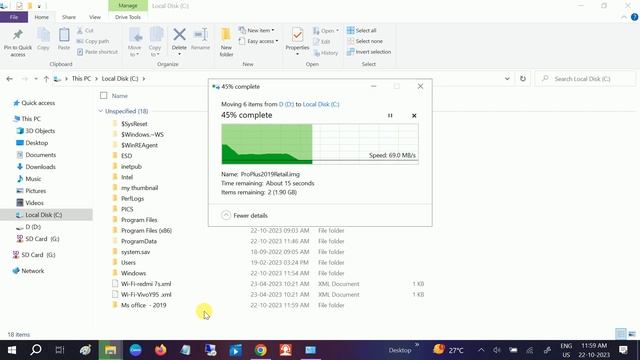Collapse the ribbon with the chevron
Screen dimensions: 640x360
(x=624, y=17)
